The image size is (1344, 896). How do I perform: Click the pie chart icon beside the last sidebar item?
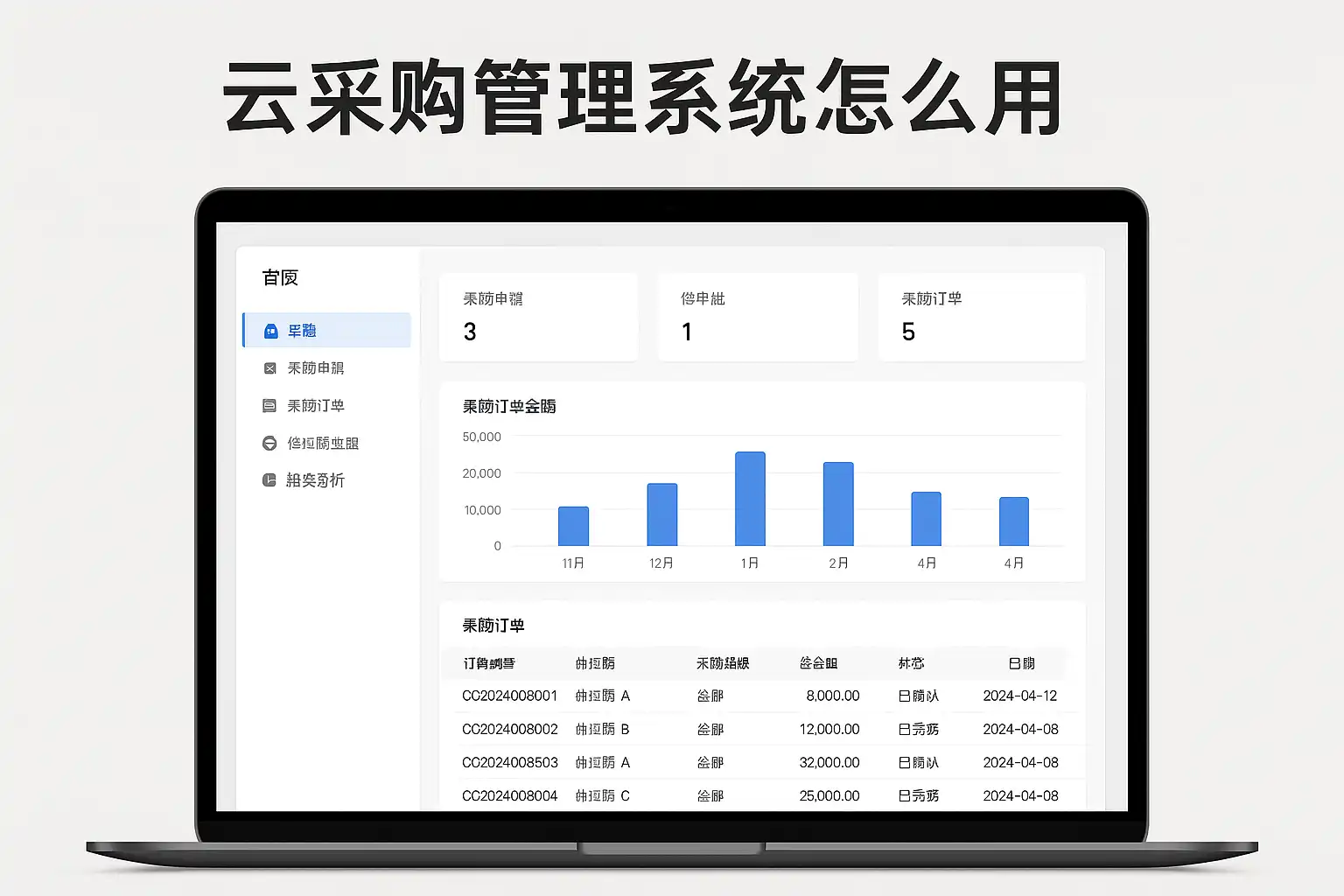click(x=269, y=480)
